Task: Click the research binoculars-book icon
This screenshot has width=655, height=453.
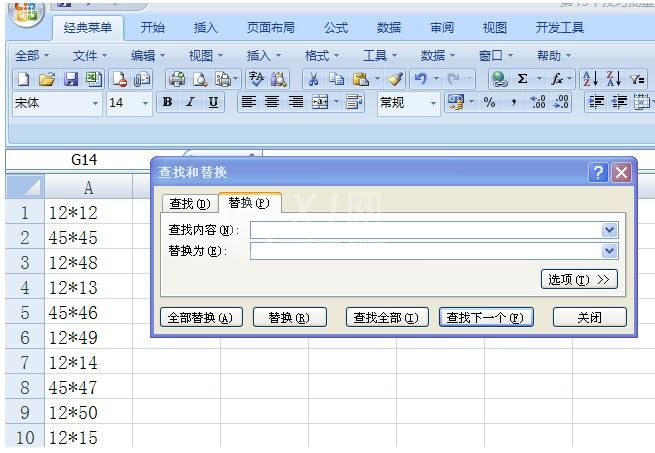Action: (x=279, y=79)
